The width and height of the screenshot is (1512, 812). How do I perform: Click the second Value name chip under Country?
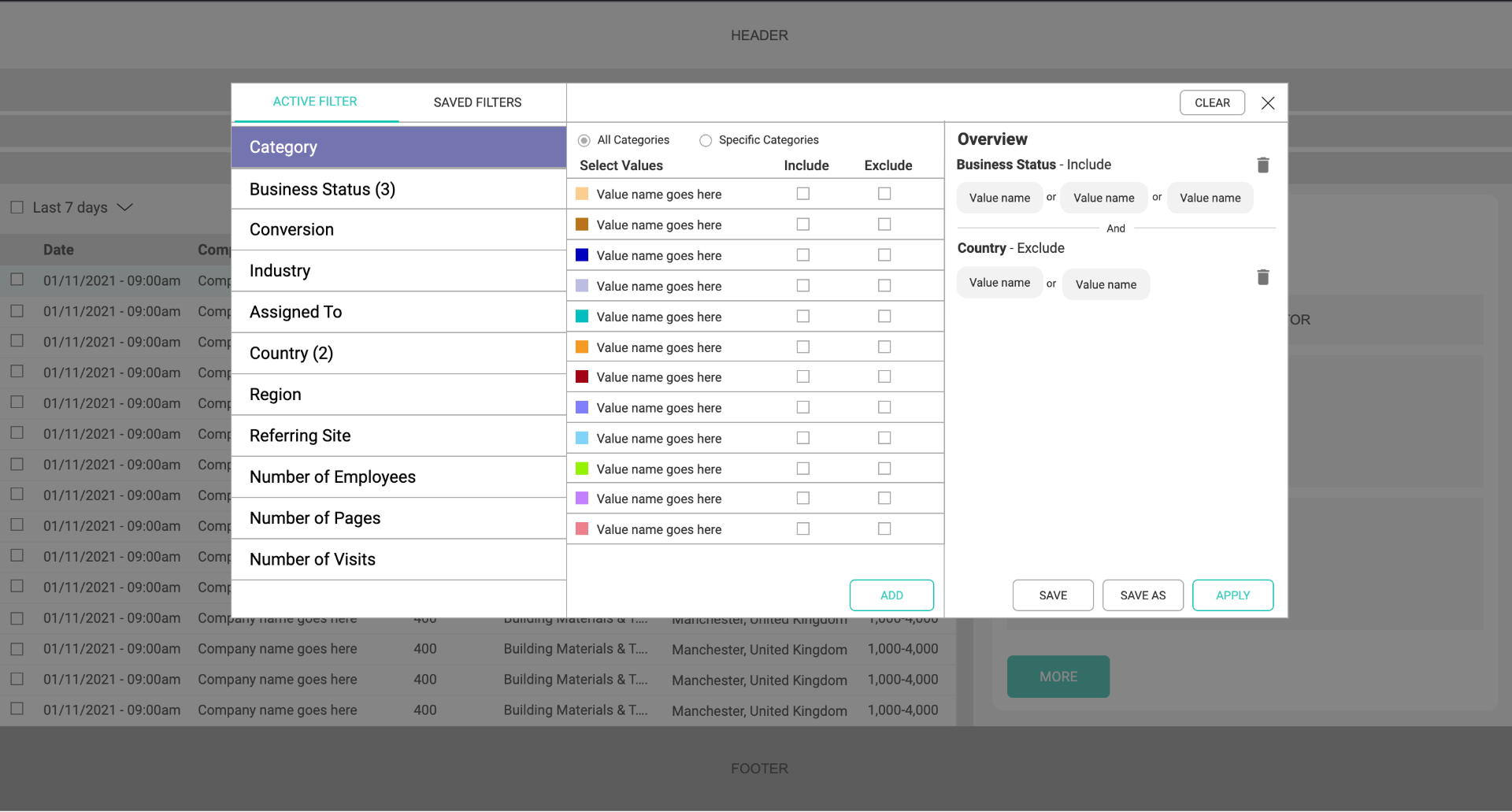click(1106, 284)
